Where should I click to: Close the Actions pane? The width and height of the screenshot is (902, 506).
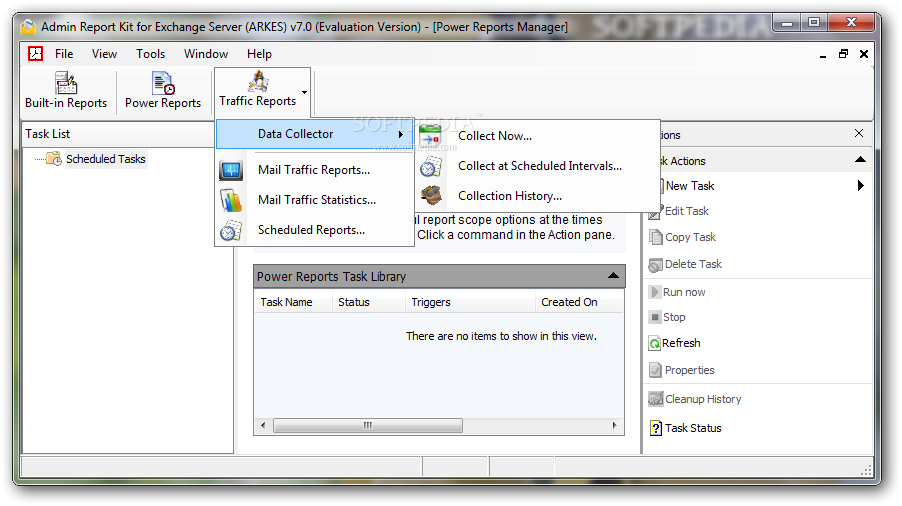(859, 133)
